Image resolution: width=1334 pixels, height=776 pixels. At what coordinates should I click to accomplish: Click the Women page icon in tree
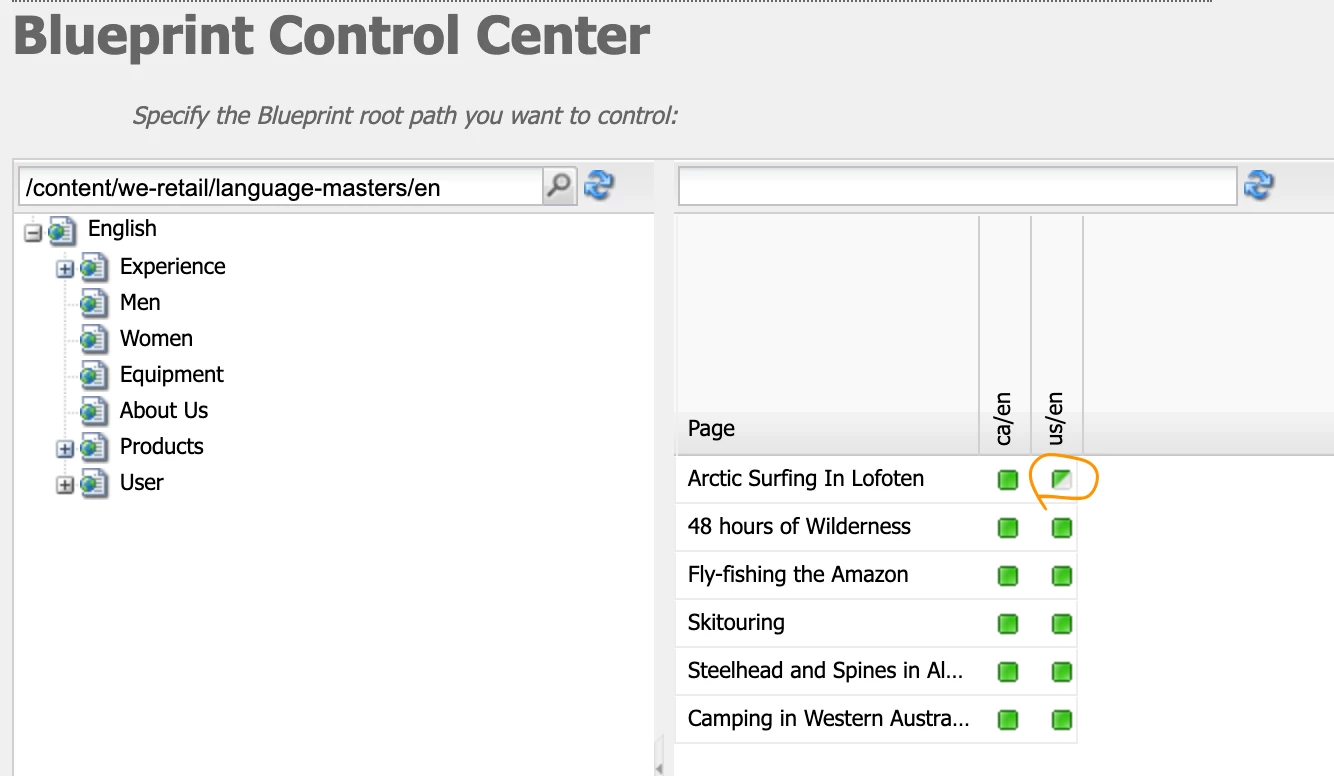(x=94, y=339)
